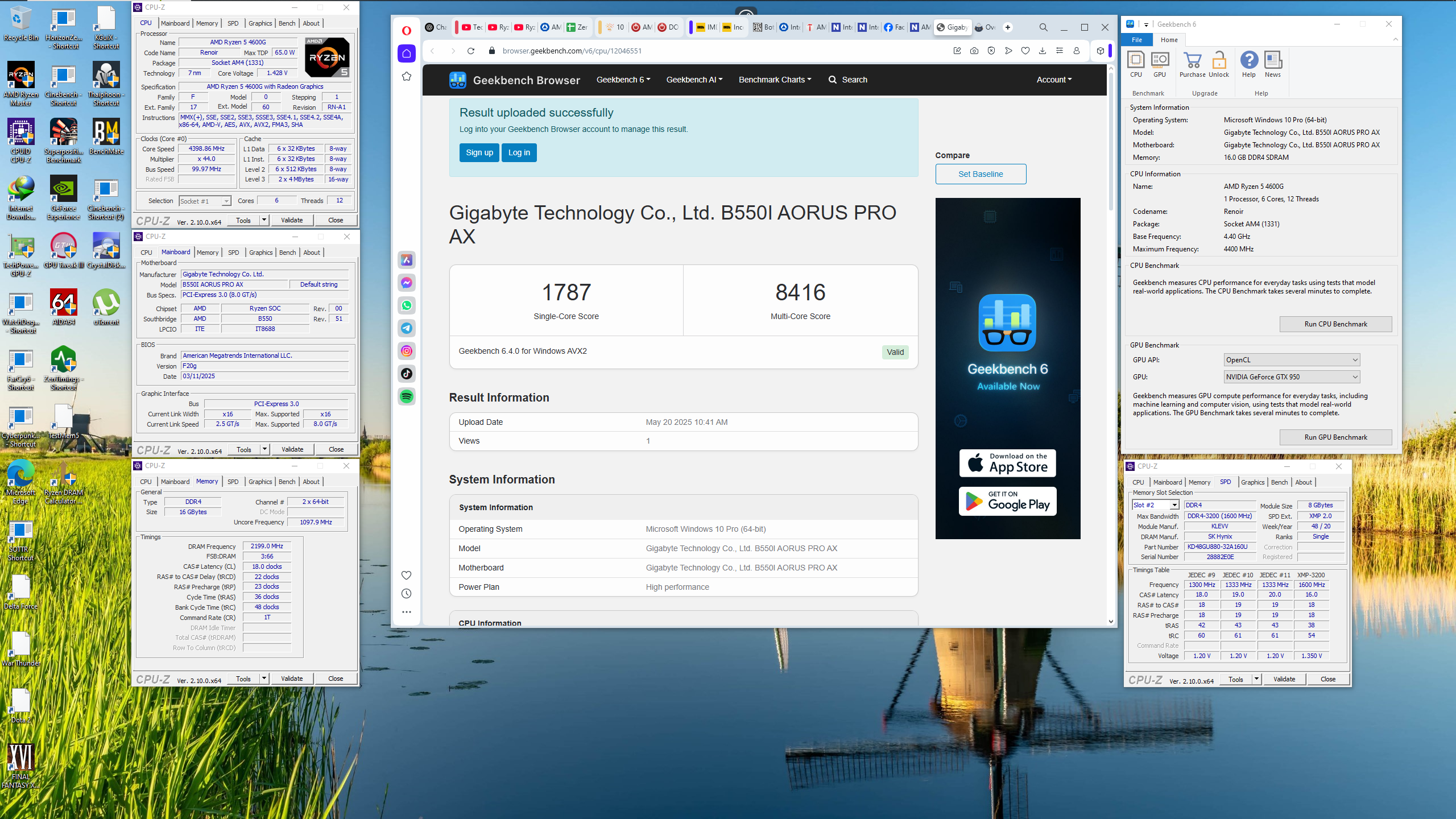
Task: Reload the Geekbench page
Action: coord(471,51)
